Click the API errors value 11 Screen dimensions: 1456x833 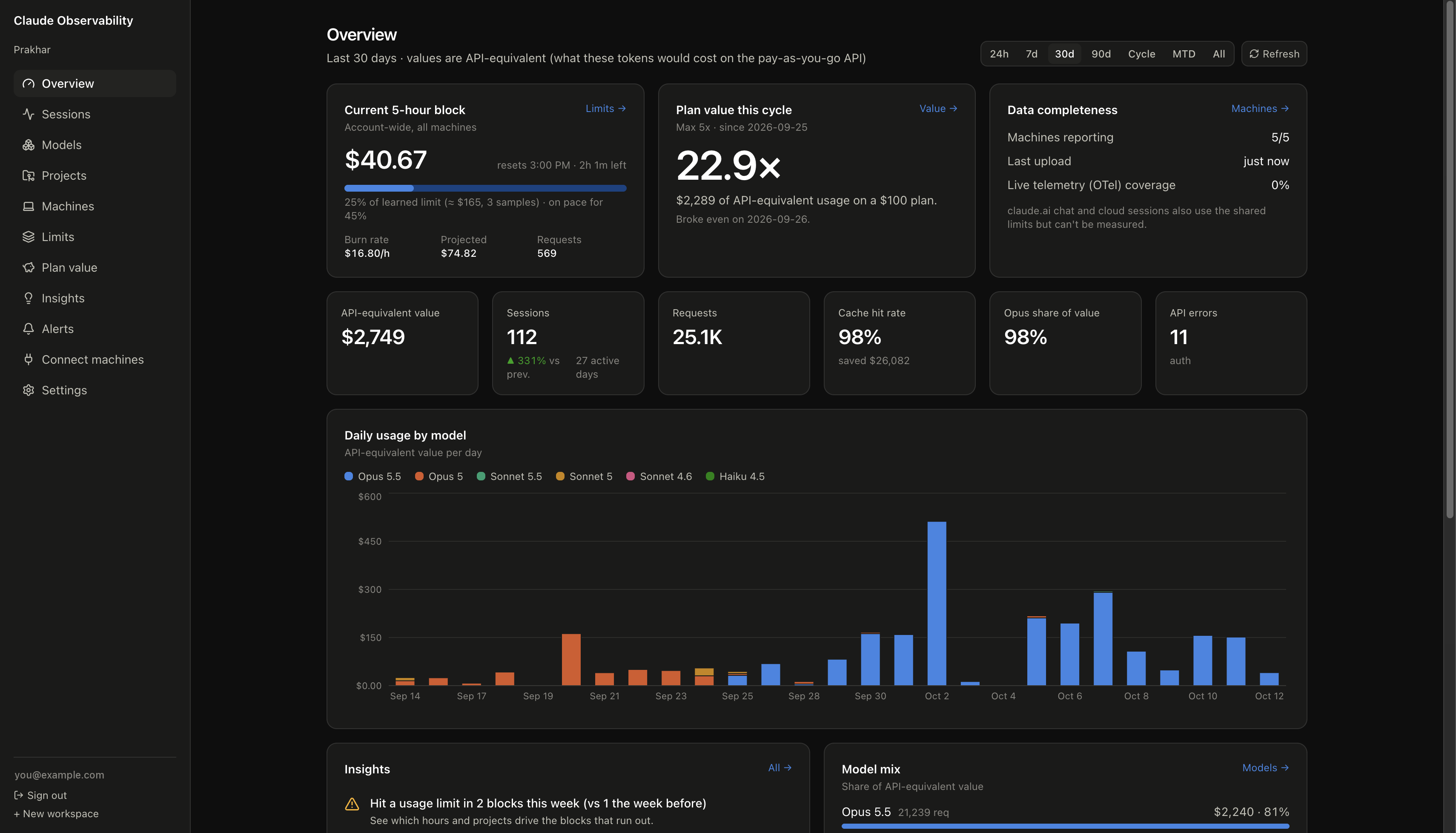(1179, 337)
